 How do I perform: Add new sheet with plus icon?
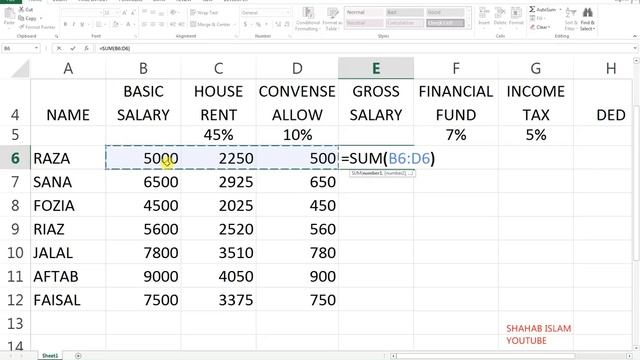[x=78, y=356]
